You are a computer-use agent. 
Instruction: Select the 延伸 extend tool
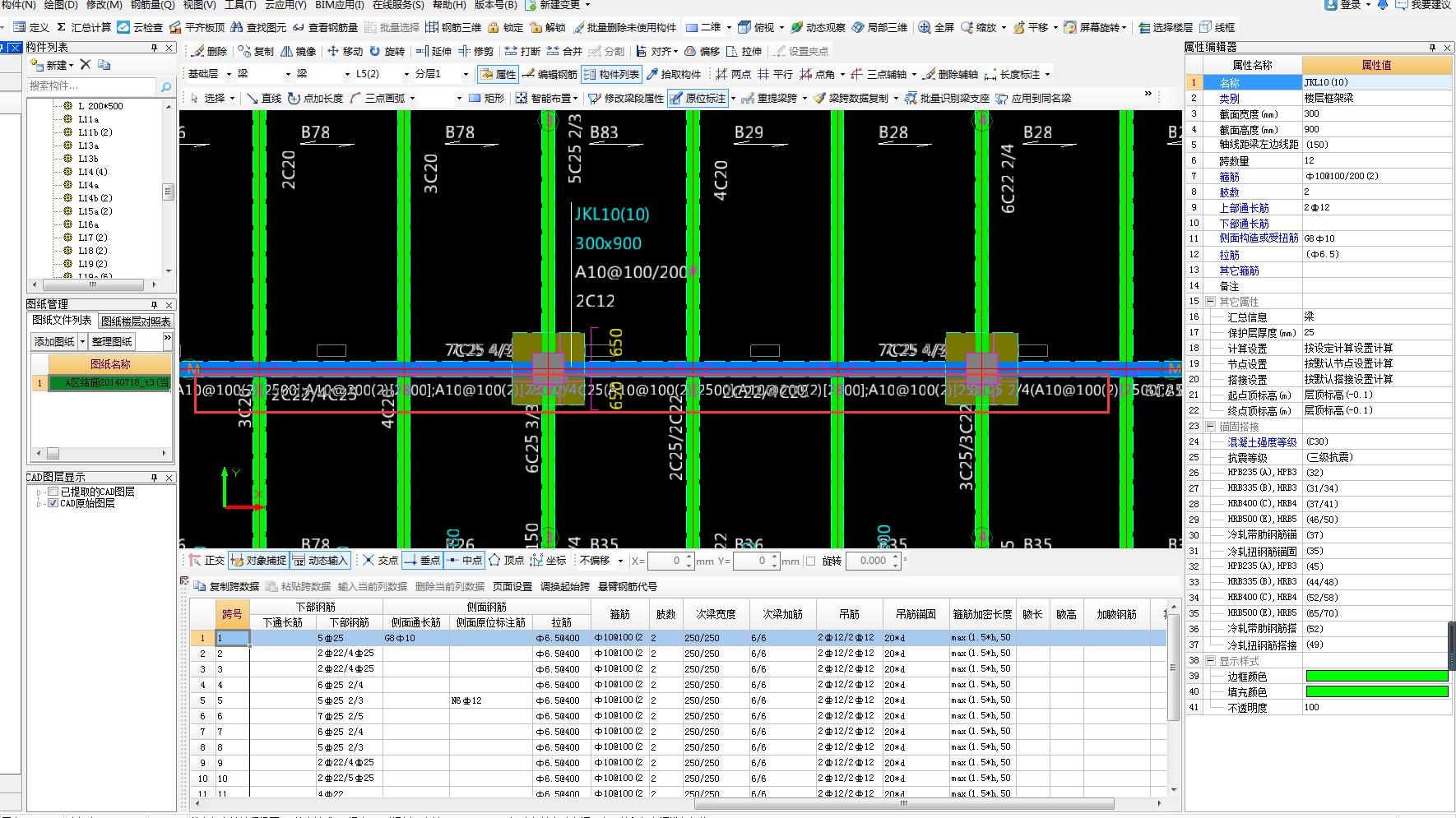click(x=434, y=51)
